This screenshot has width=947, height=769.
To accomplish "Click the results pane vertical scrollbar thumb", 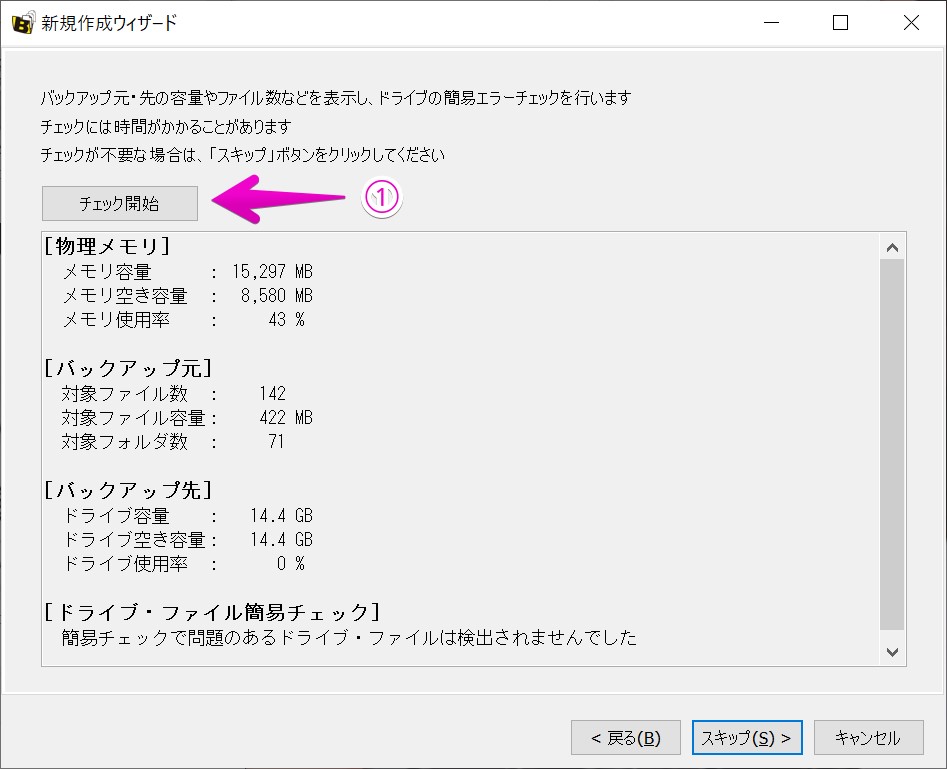I will 892,445.
